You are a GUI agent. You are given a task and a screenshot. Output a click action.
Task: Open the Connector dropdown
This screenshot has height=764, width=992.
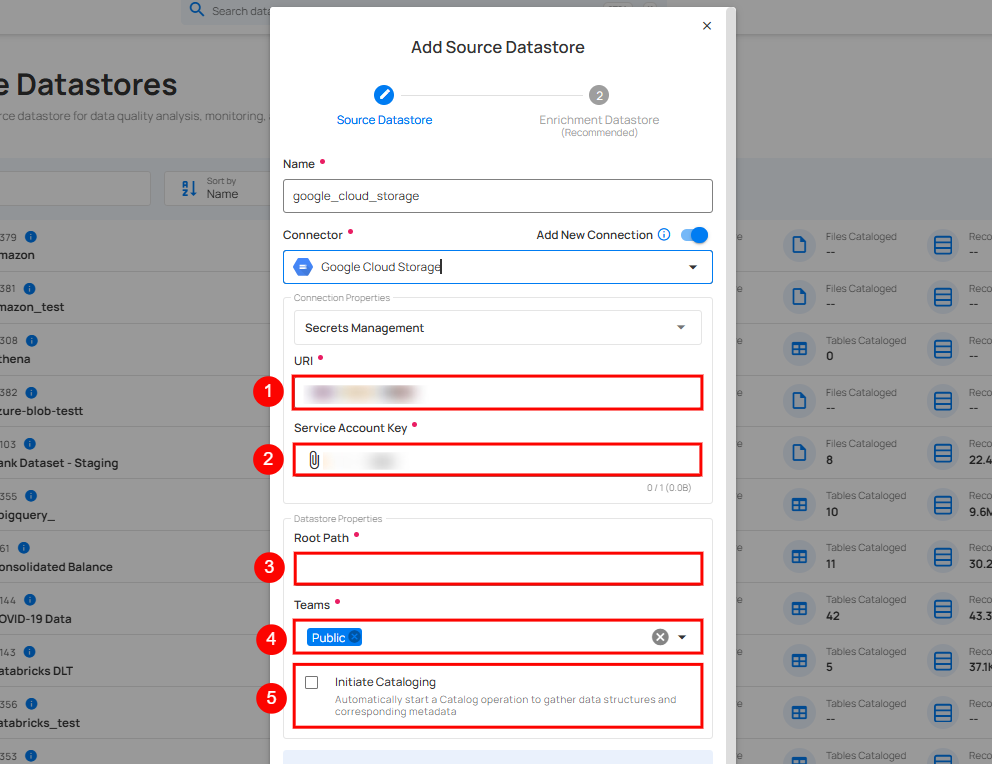click(x=692, y=266)
